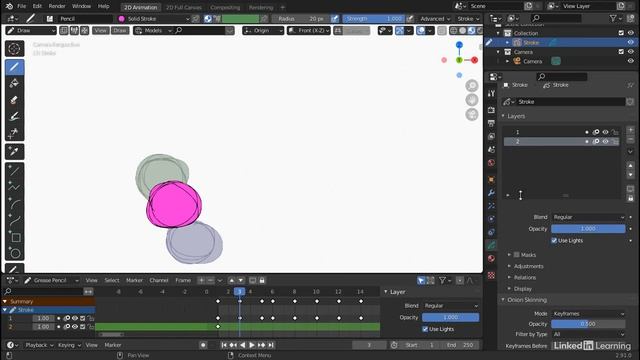
Task: Switch to Compositing workspace tab
Action: click(x=225, y=7)
